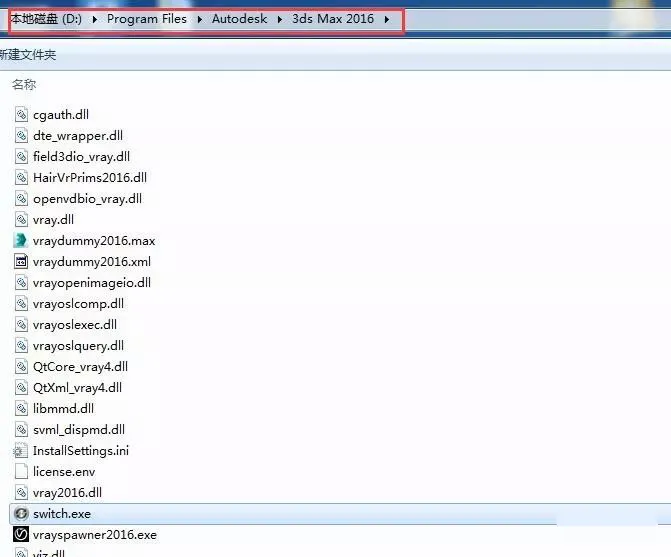Click the vrayoslcomp.dll file icon
This screenshot has height=557, width=671.
pyautogui.click(x=21, y=303)
